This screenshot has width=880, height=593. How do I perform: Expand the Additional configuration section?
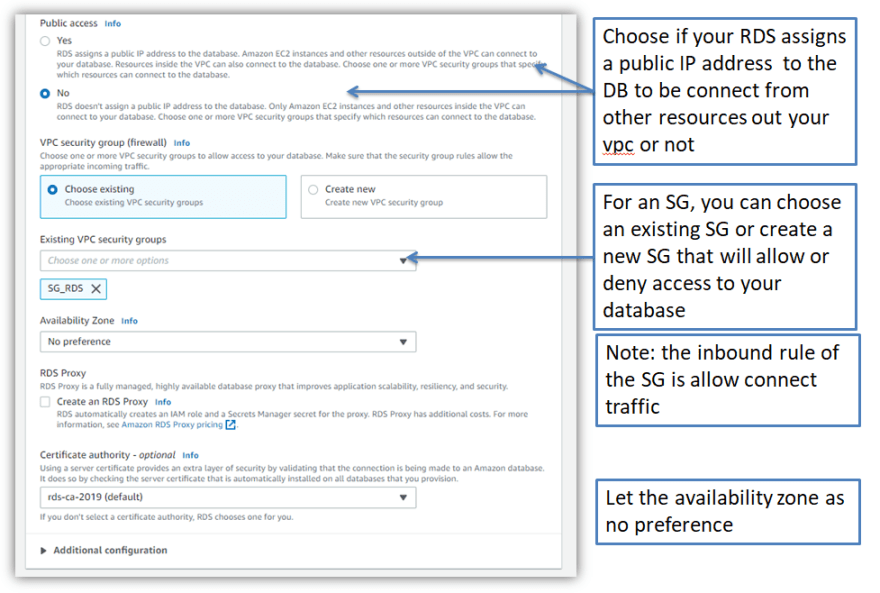103,550
